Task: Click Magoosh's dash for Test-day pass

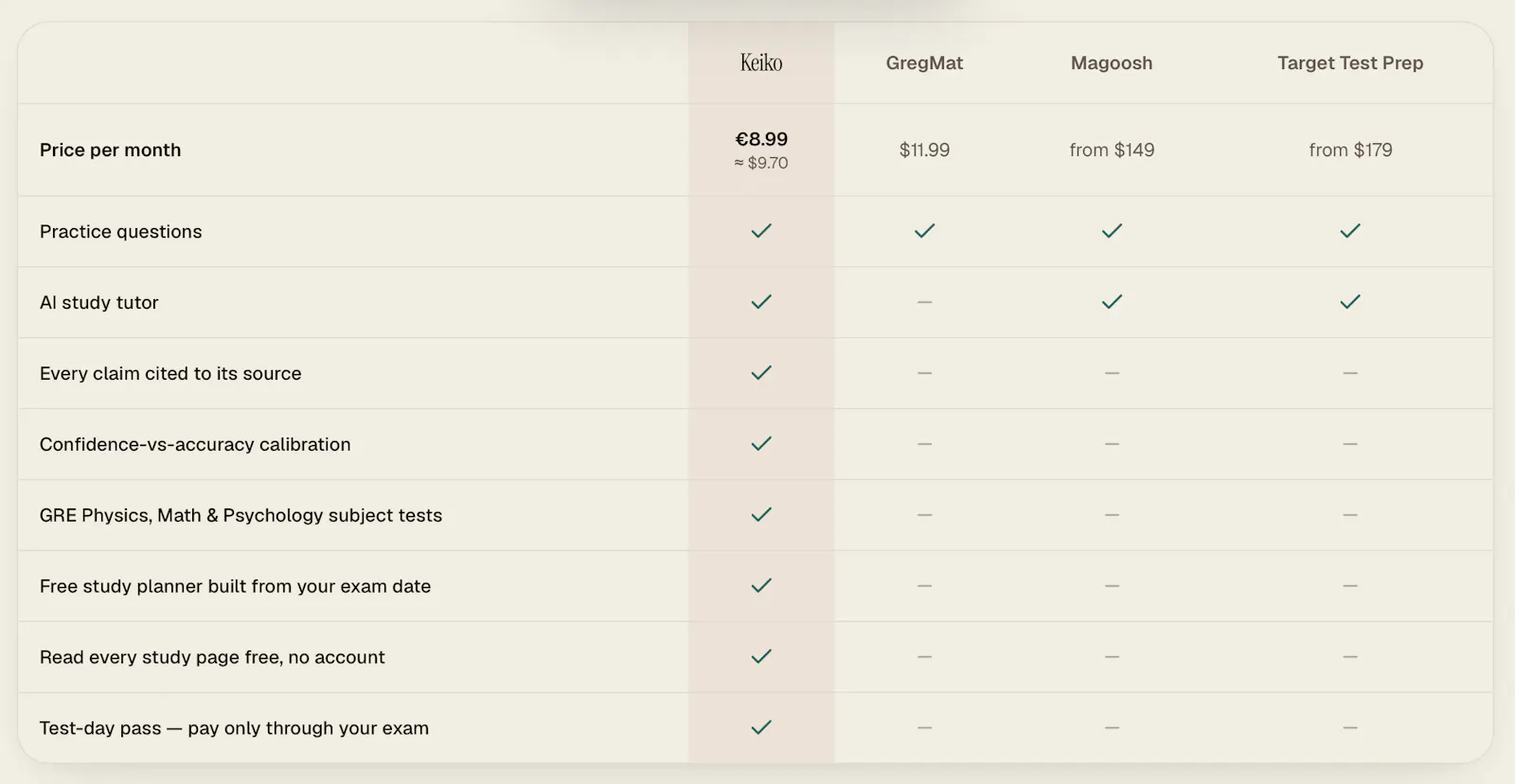Action: click(x=1112, y=728)
